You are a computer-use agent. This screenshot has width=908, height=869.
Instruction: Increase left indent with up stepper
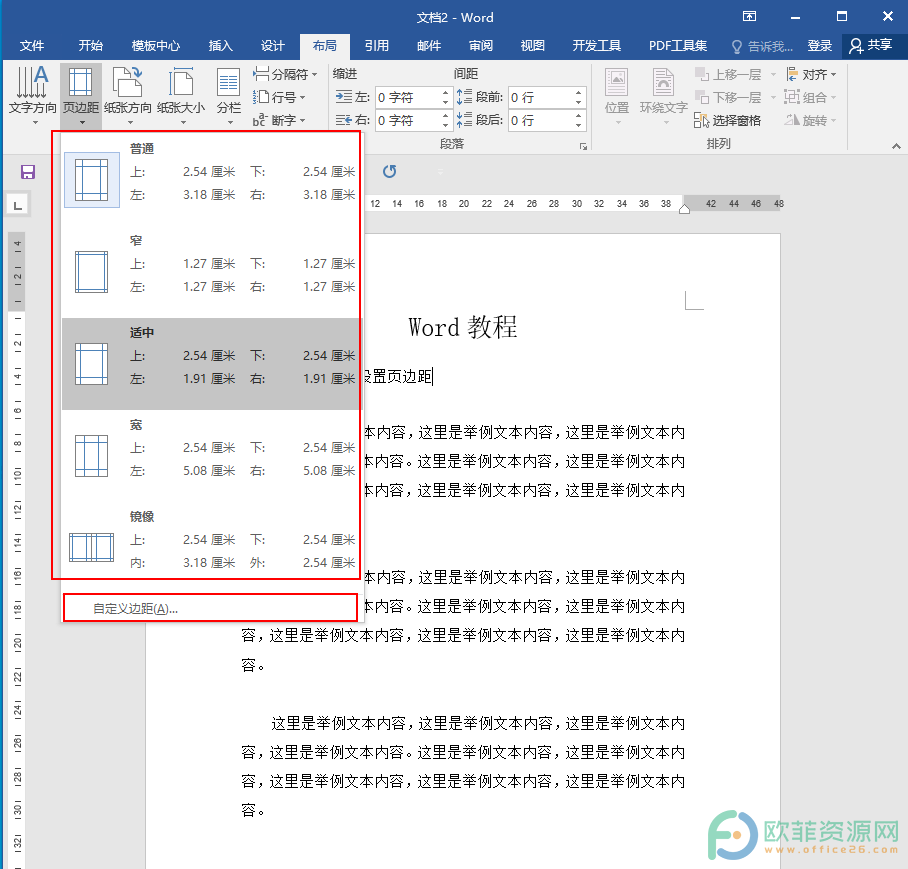(x=445, y=92)
